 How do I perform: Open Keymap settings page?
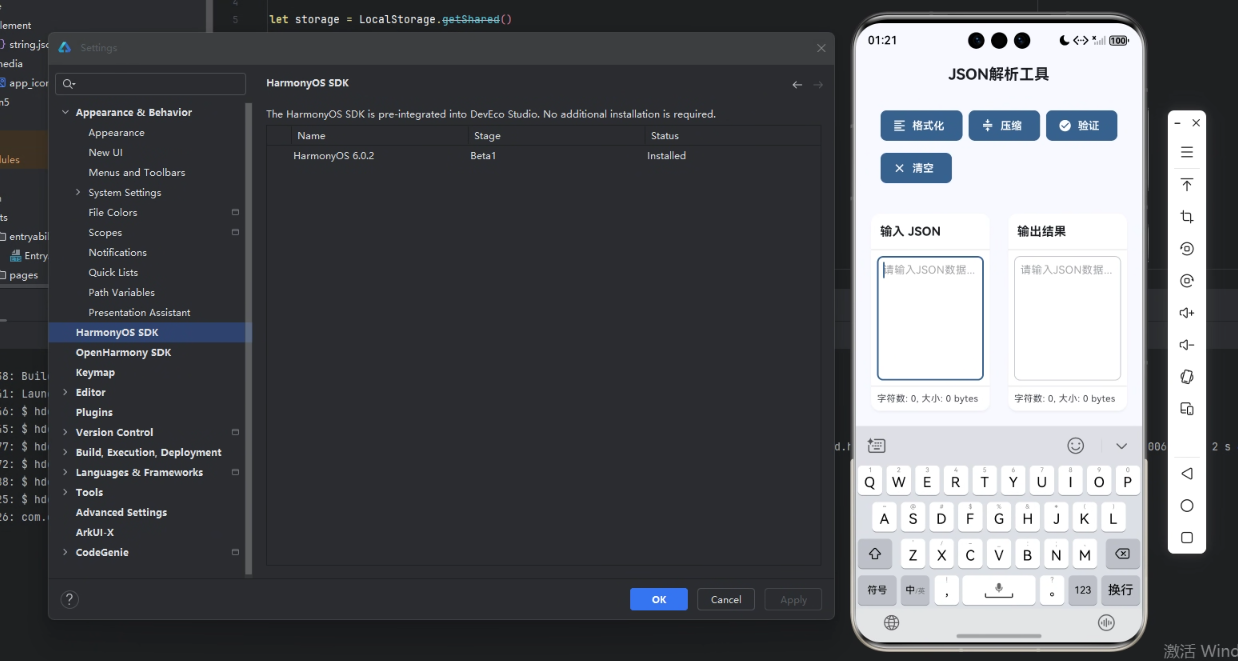tap(95, 373)
